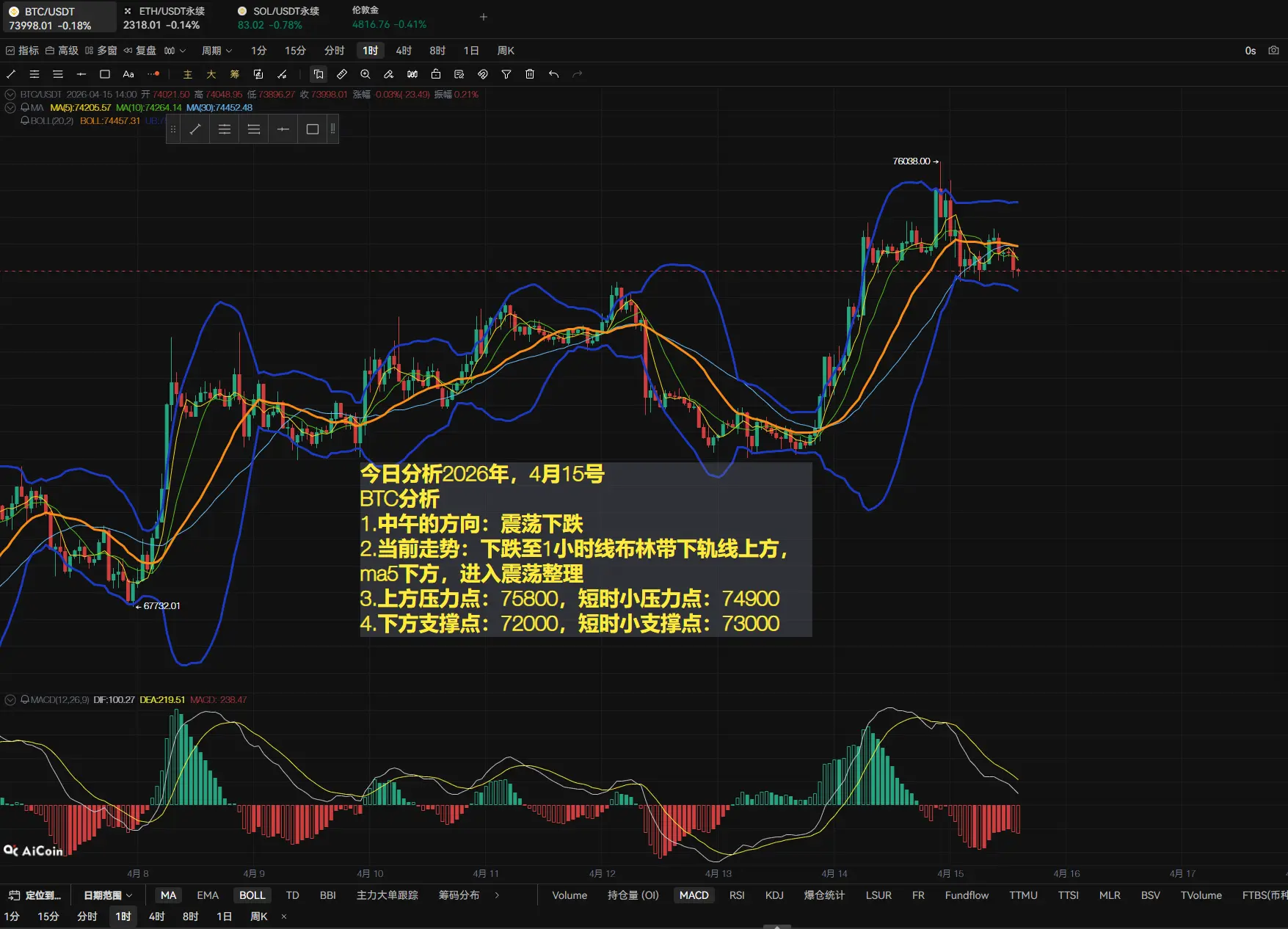Click the rectangle tool in floating toolbar

313,129
